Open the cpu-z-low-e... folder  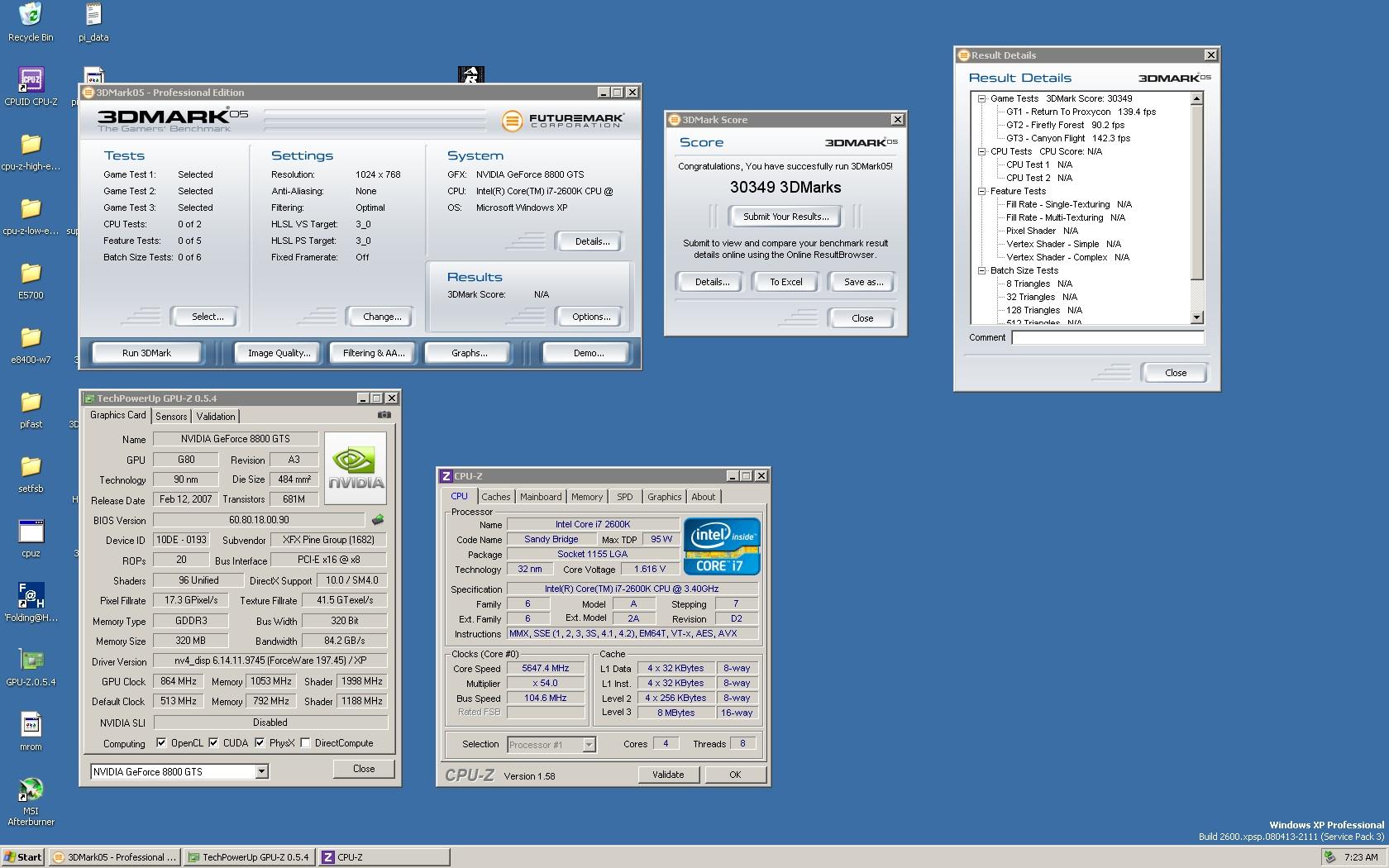click(31, 216)
